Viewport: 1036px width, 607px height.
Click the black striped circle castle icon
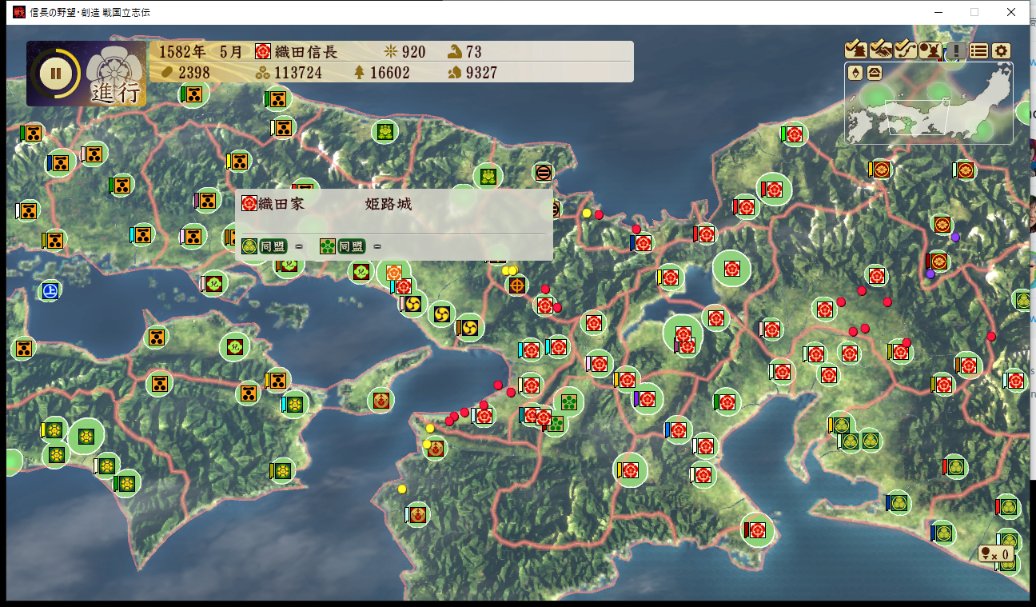point(543,173)
